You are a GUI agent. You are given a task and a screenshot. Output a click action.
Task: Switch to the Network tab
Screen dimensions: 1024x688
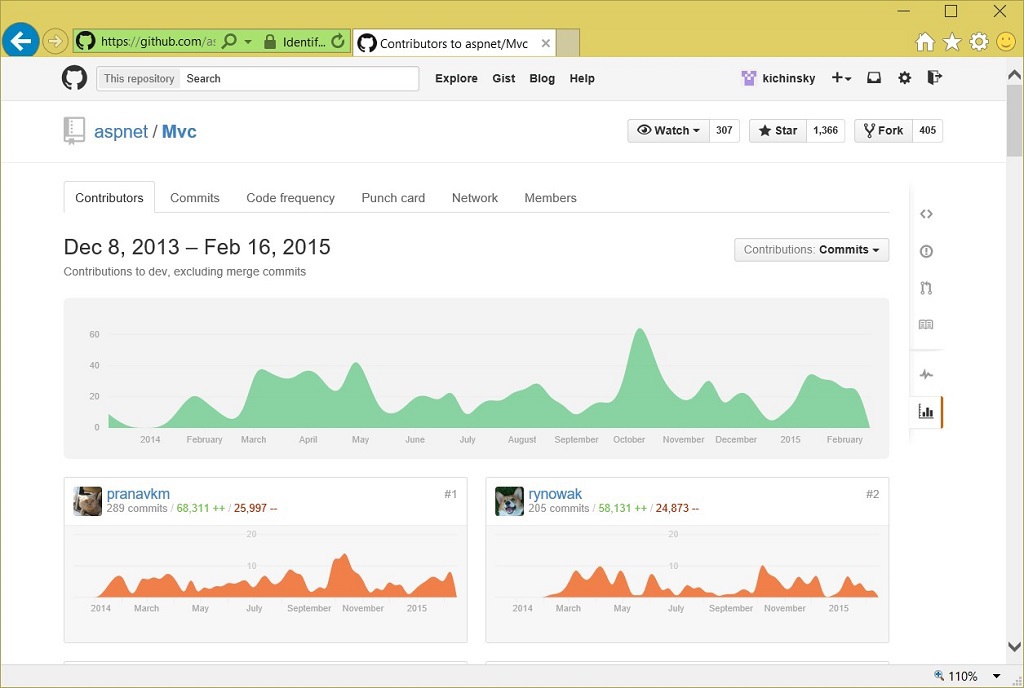tap(475, 198)
